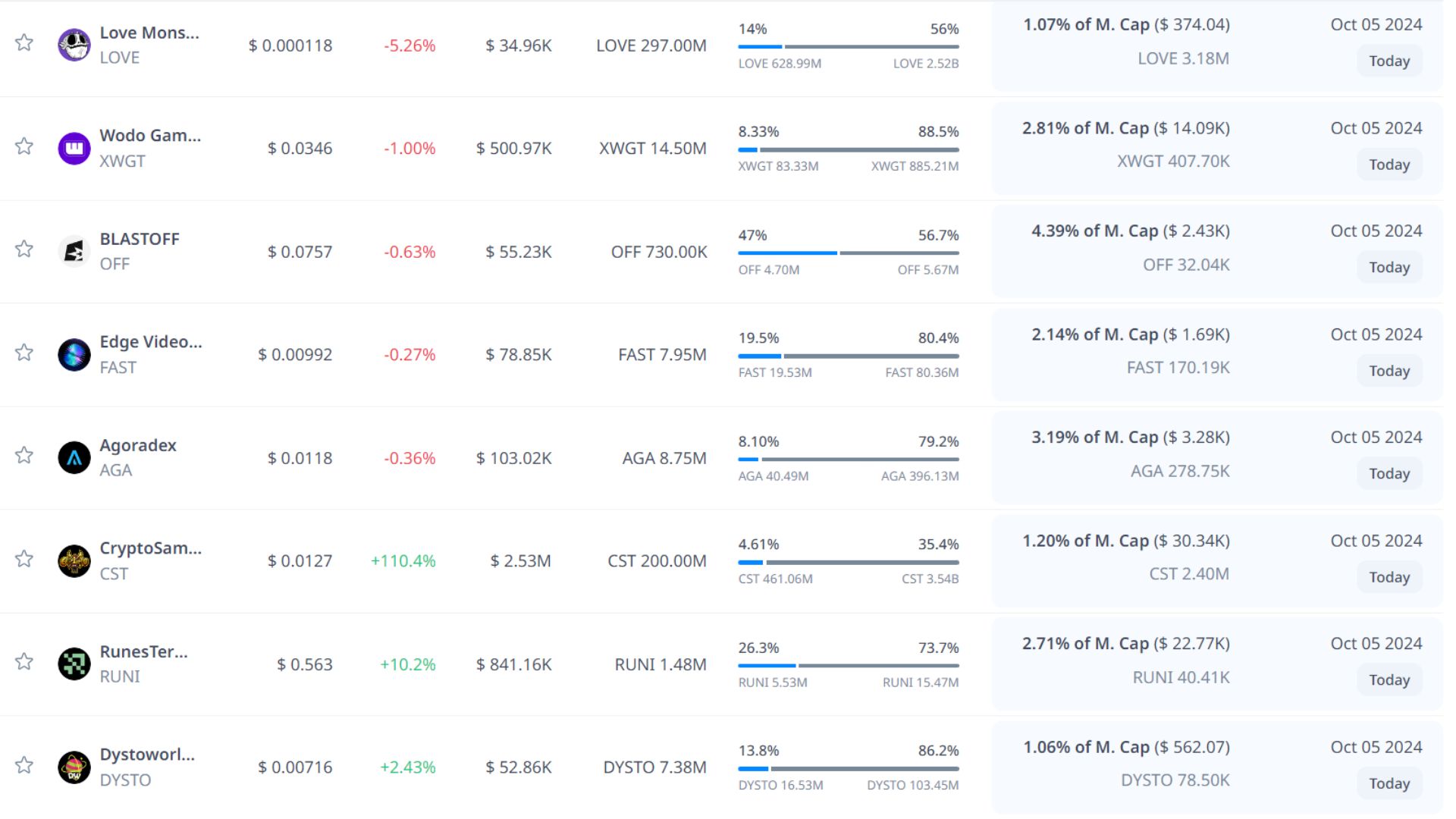
Task: Click the Today badge in CST row
Action: click(1389, 577)
